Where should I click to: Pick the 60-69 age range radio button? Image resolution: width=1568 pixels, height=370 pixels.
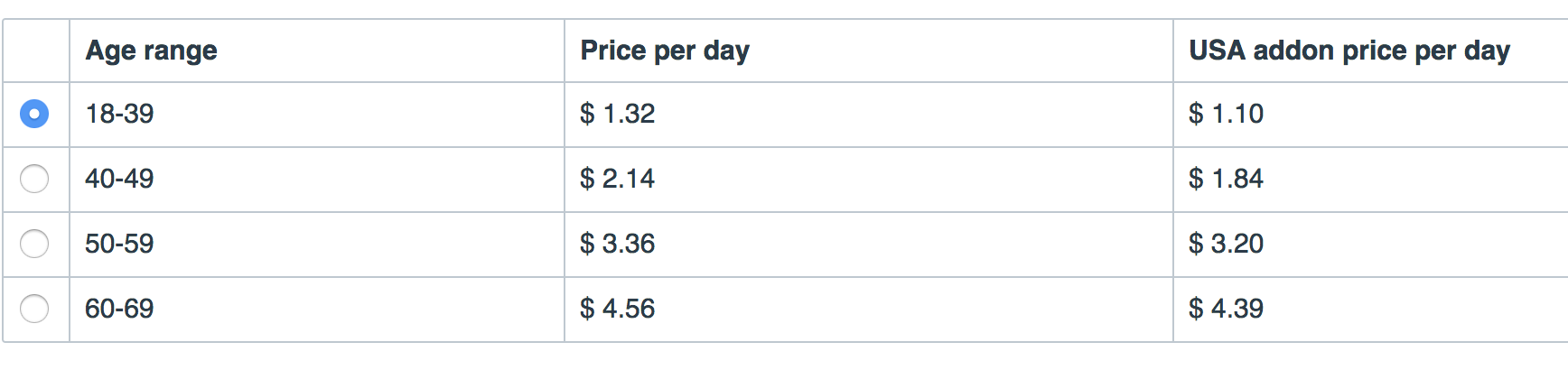pyautogui.click(x=34, y=309)
